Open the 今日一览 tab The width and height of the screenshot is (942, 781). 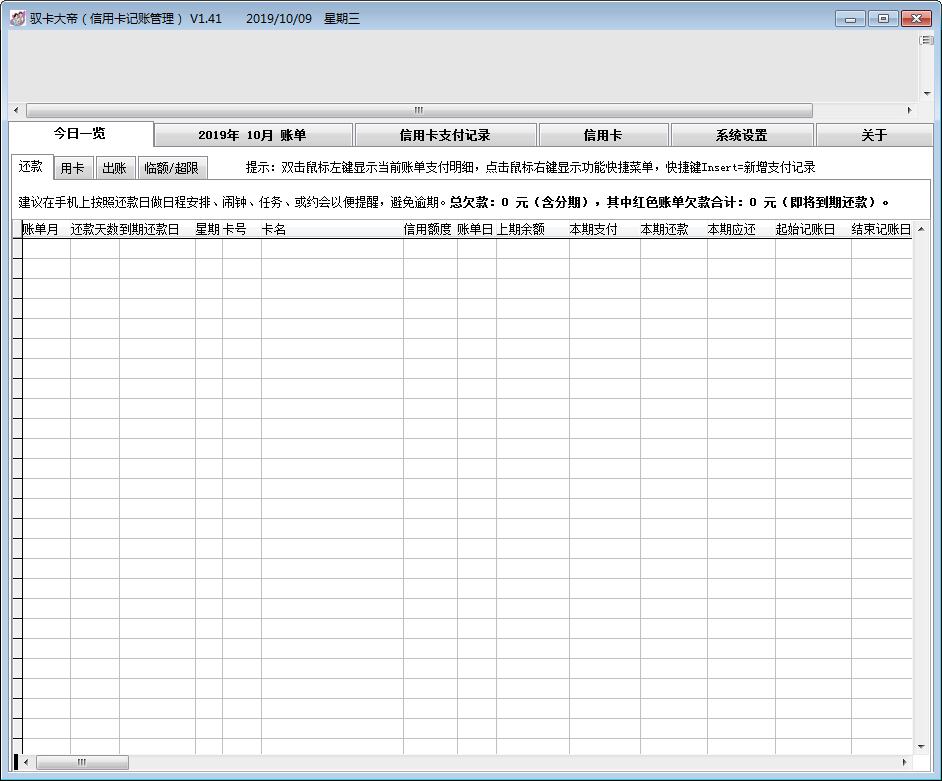(81, 133)
